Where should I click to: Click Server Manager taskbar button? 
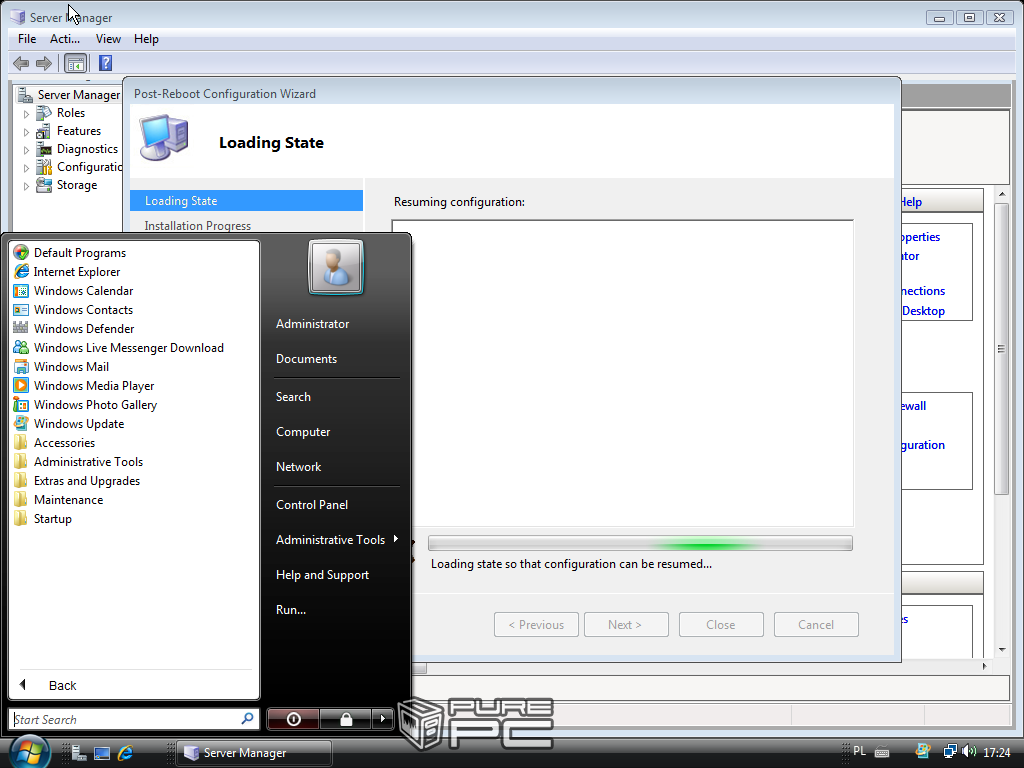(x=254, y=753)
